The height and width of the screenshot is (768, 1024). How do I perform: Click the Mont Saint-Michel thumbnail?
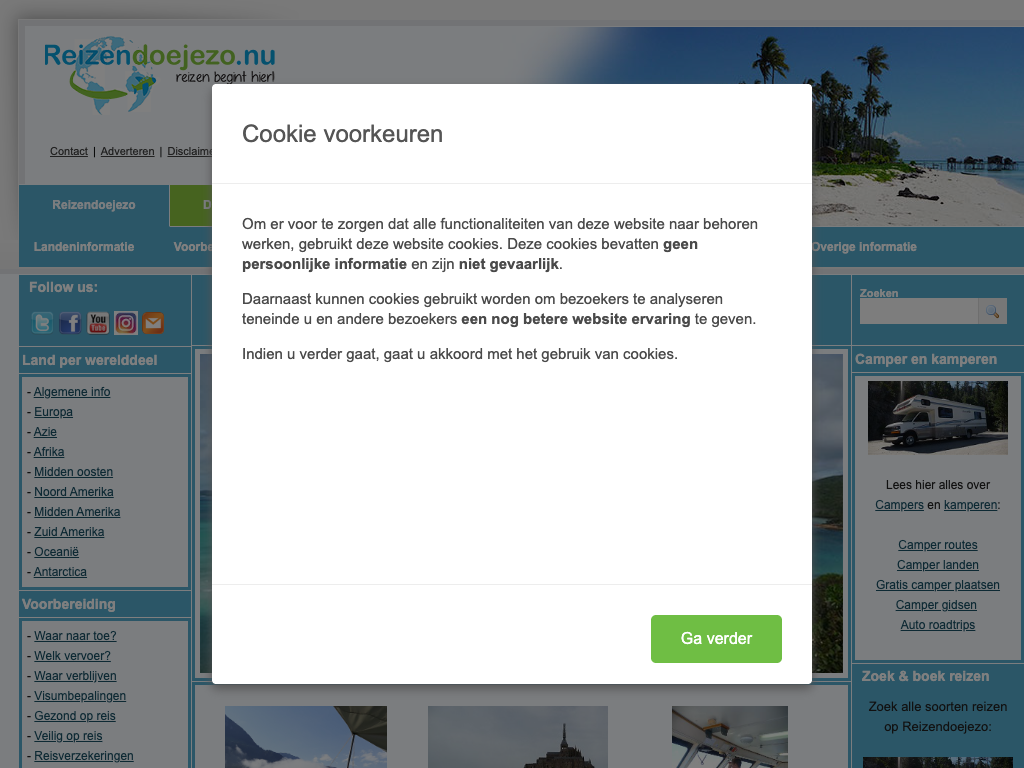tap(518, 737)
